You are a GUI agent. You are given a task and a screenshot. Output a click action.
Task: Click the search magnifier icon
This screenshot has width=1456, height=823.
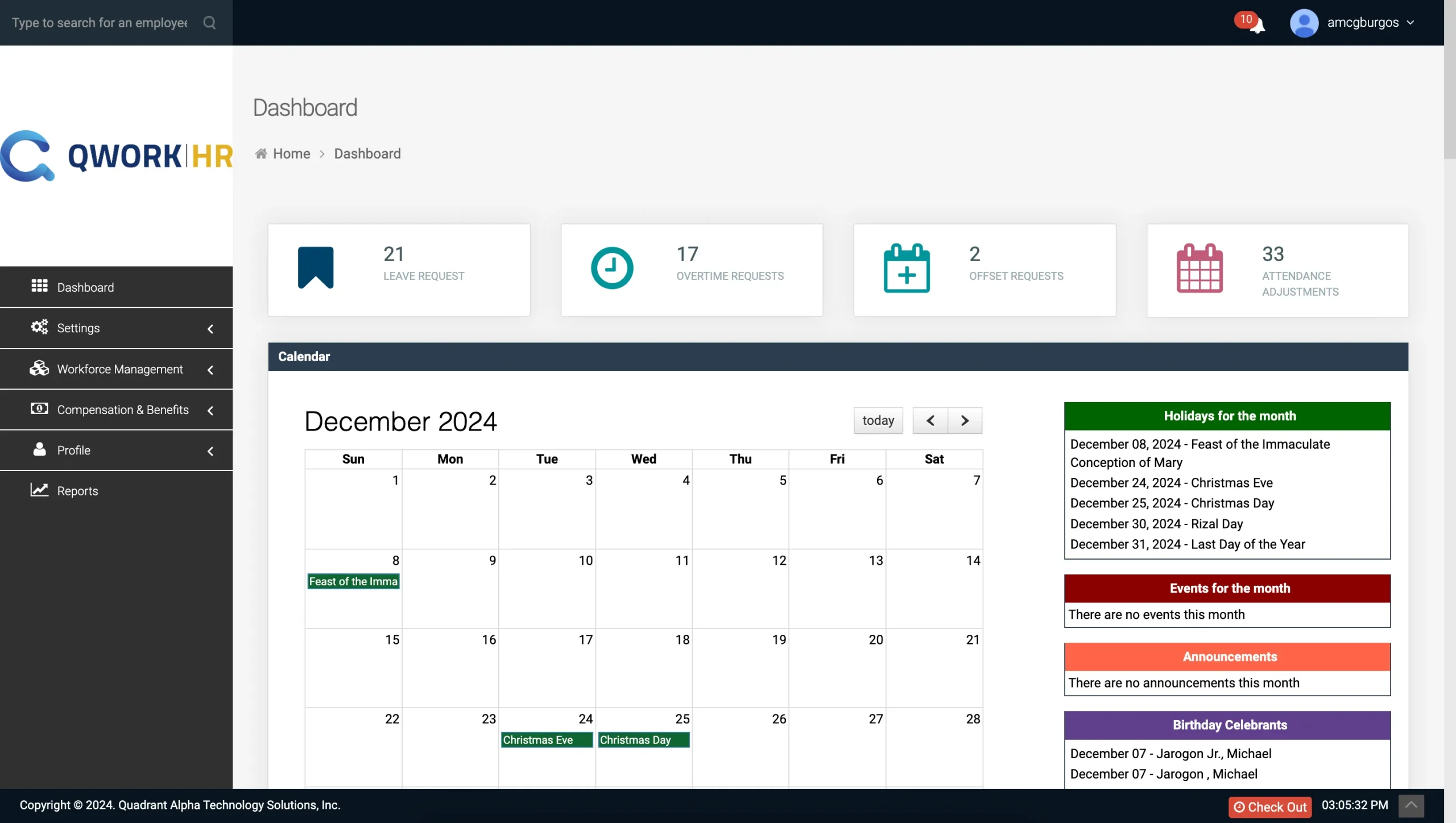(209, 23)
